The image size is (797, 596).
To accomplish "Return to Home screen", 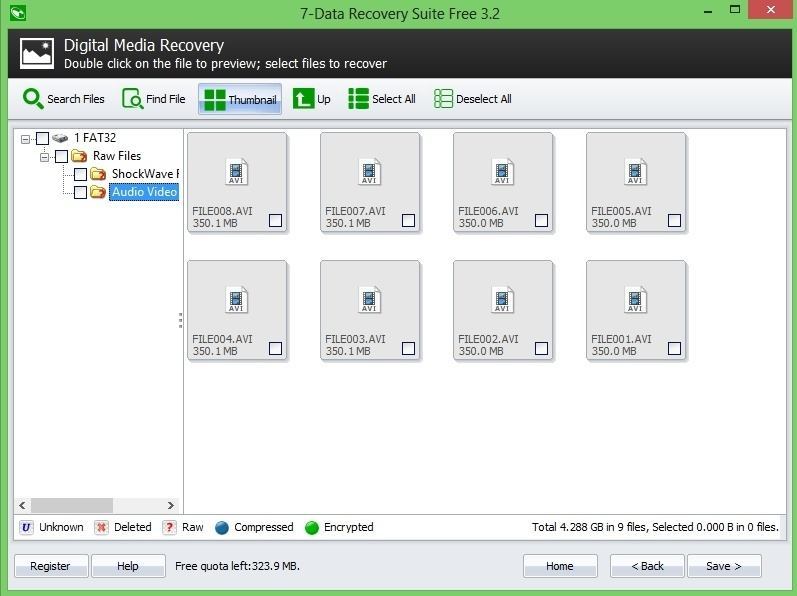I will [560, 566].
